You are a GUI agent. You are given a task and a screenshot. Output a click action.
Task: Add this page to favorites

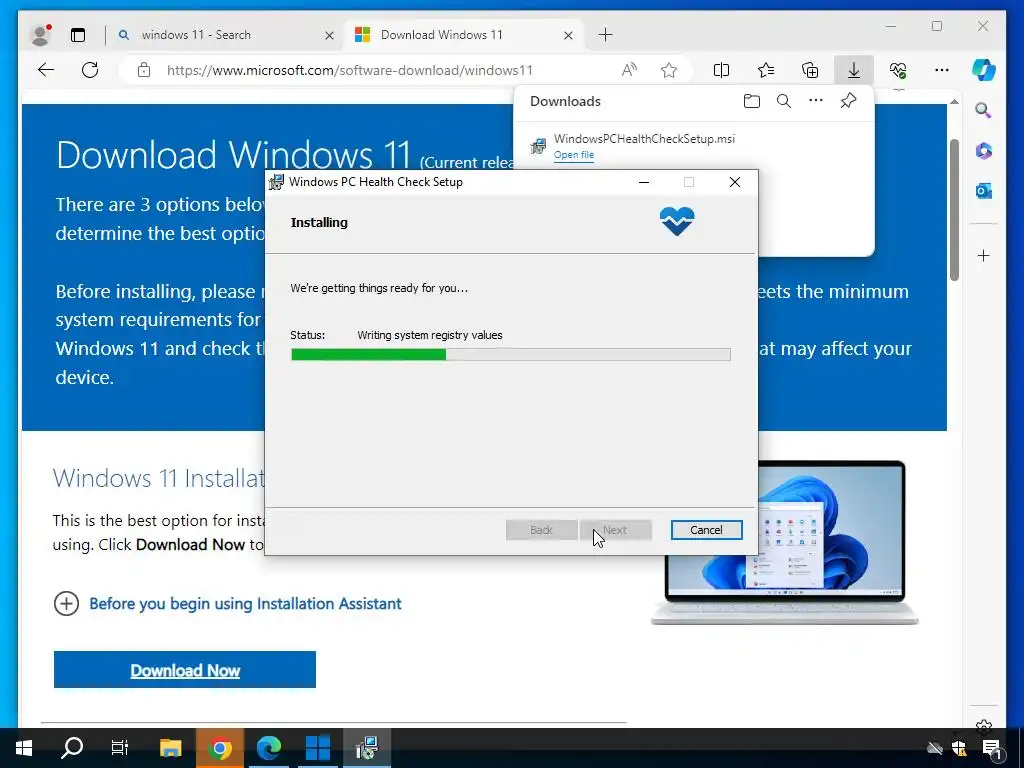[669, 70]
